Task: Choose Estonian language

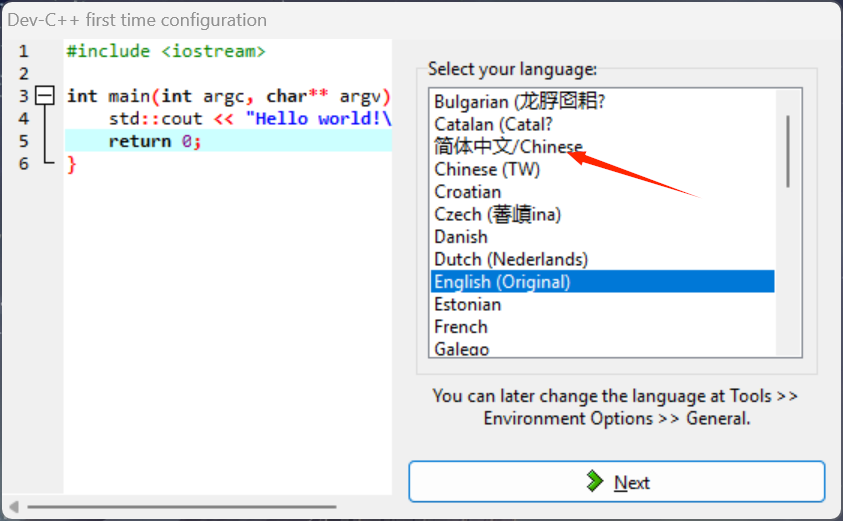Action: click(x=602, y=304)
